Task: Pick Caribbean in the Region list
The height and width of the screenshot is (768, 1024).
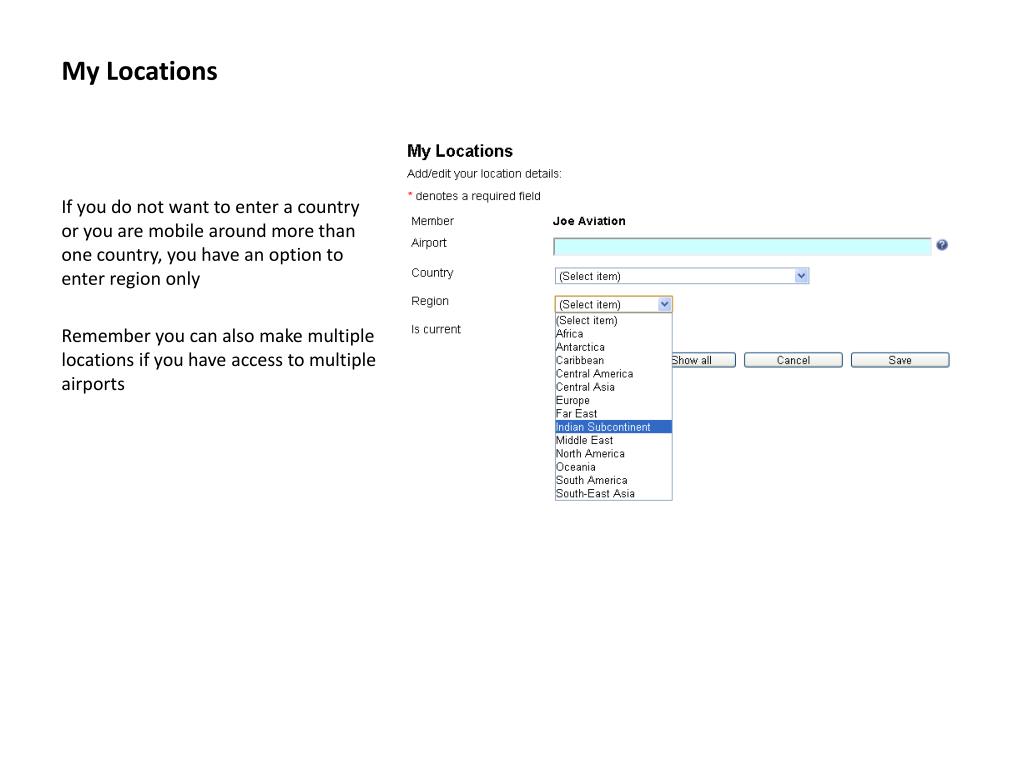Action: click(x=613, y=360)
